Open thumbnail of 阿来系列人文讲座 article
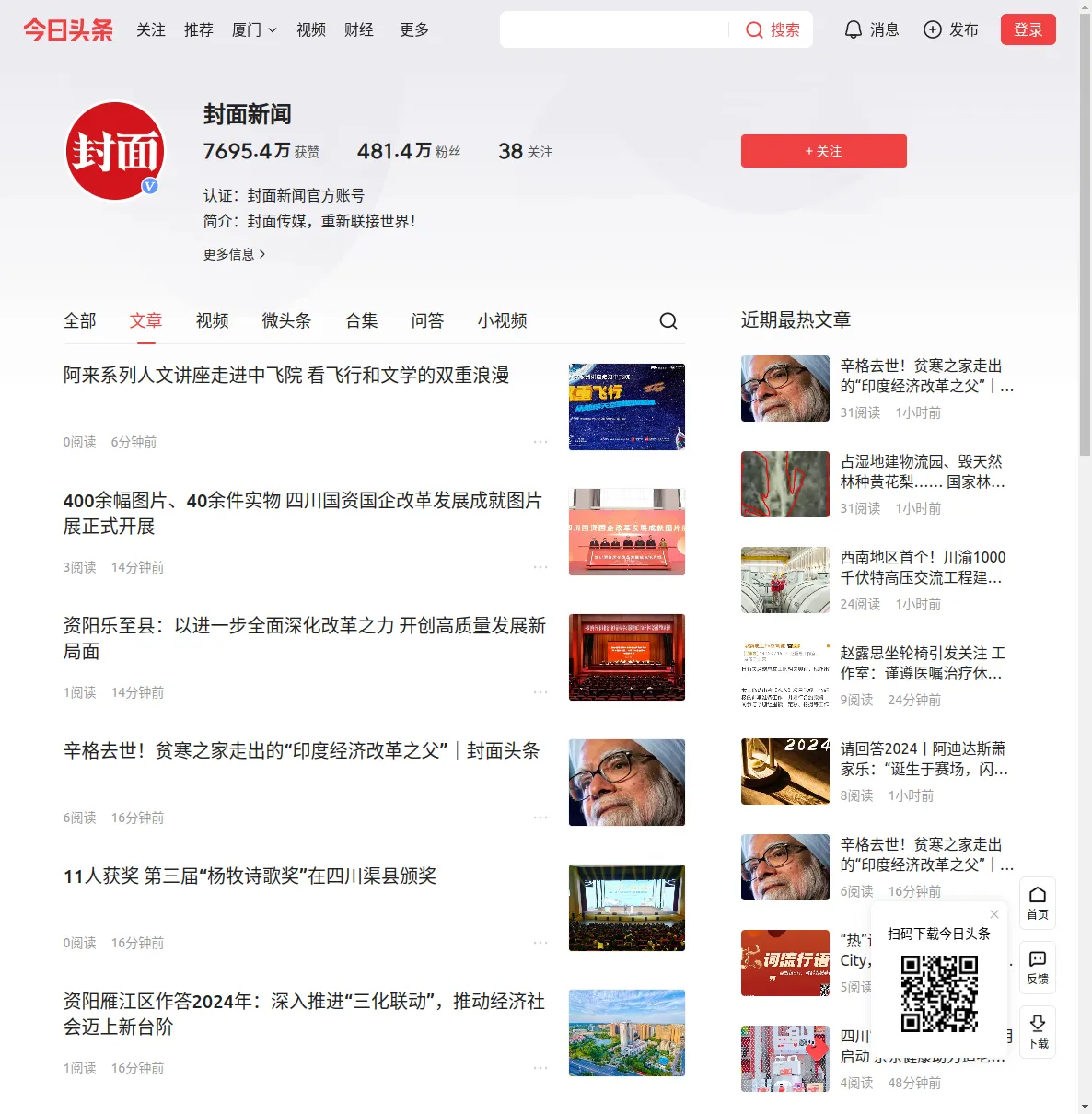This screenshot has width=1092, height=1114. tap(627, 407)
